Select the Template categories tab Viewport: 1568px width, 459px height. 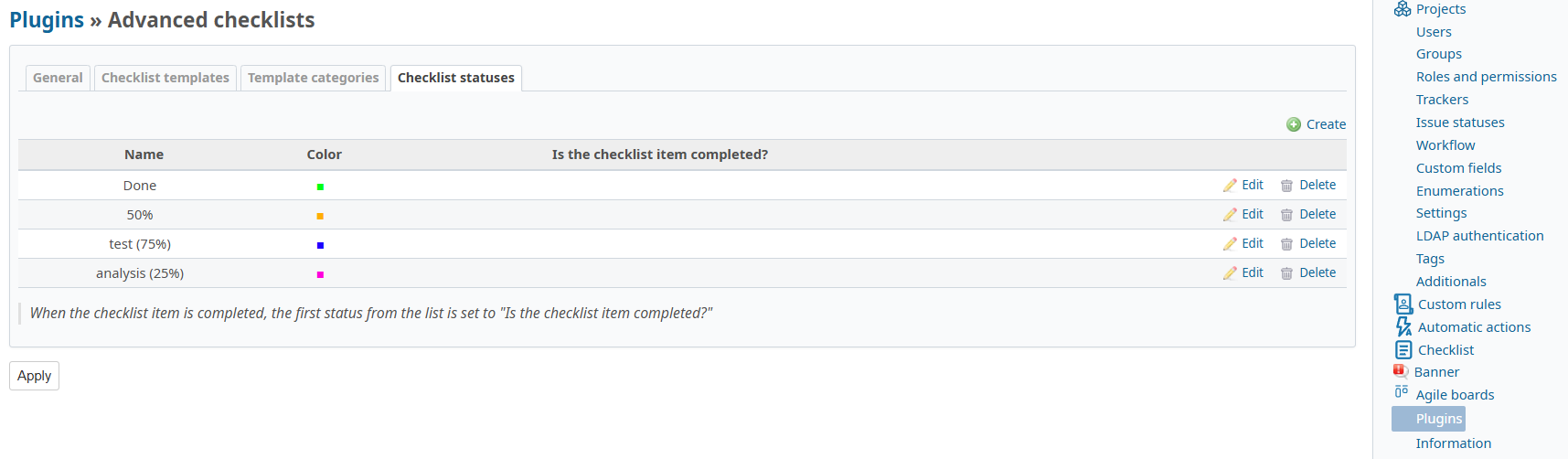coord(313,78)
